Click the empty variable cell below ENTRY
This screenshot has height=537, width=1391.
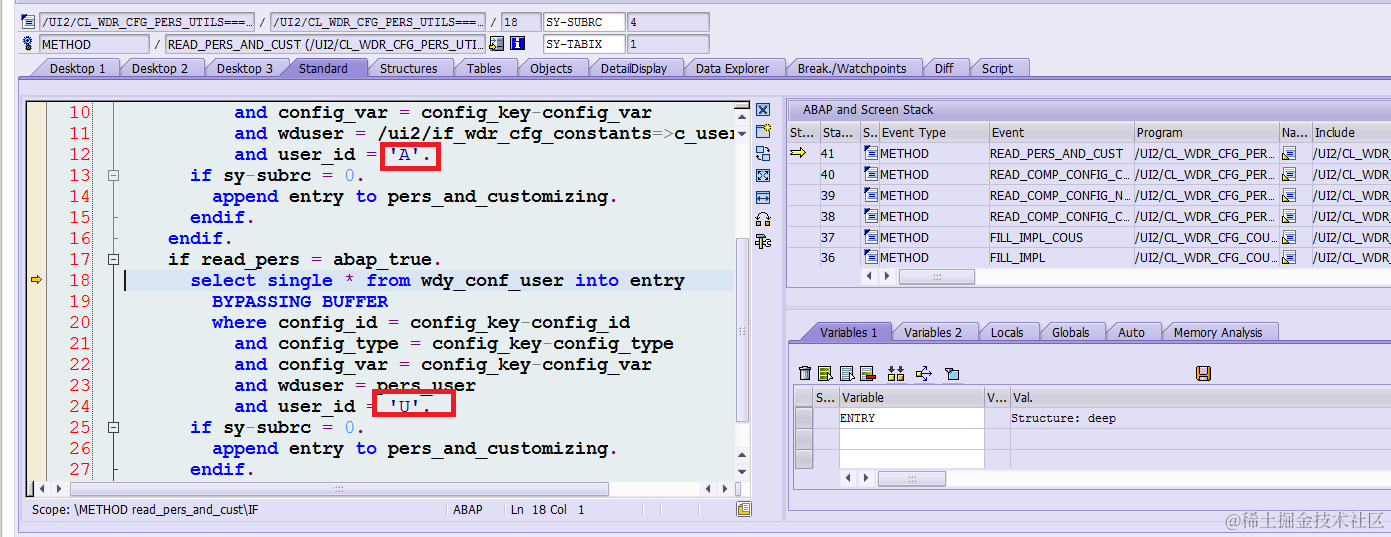point(911,439)
